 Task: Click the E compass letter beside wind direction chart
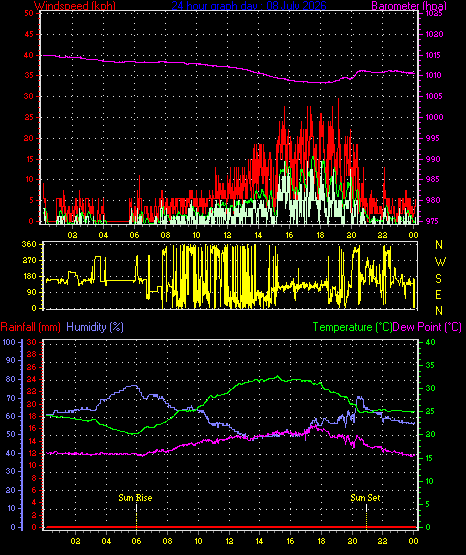pyautogui.click(x=438, y=294)
